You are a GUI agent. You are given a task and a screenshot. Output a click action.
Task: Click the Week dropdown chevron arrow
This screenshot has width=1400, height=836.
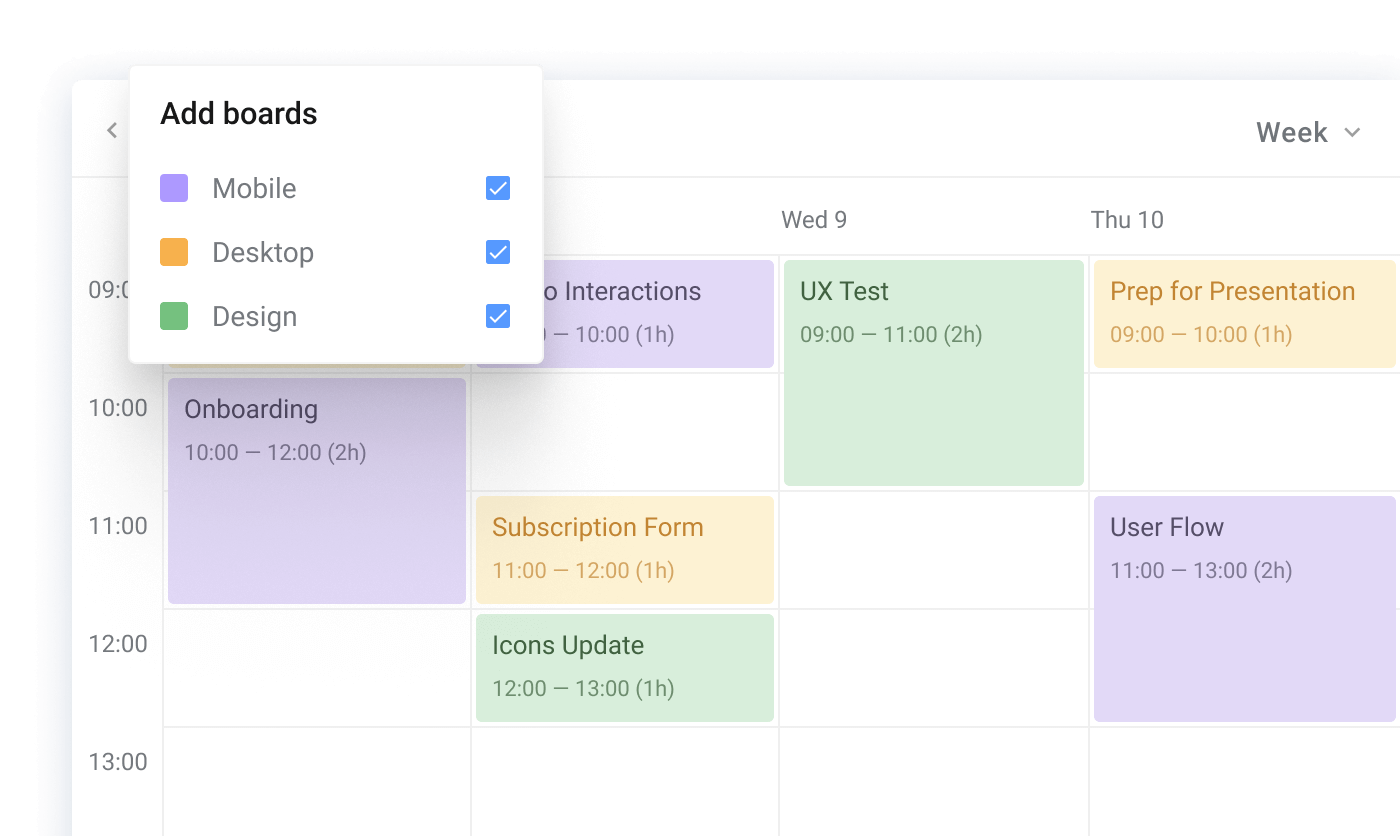1353,132
